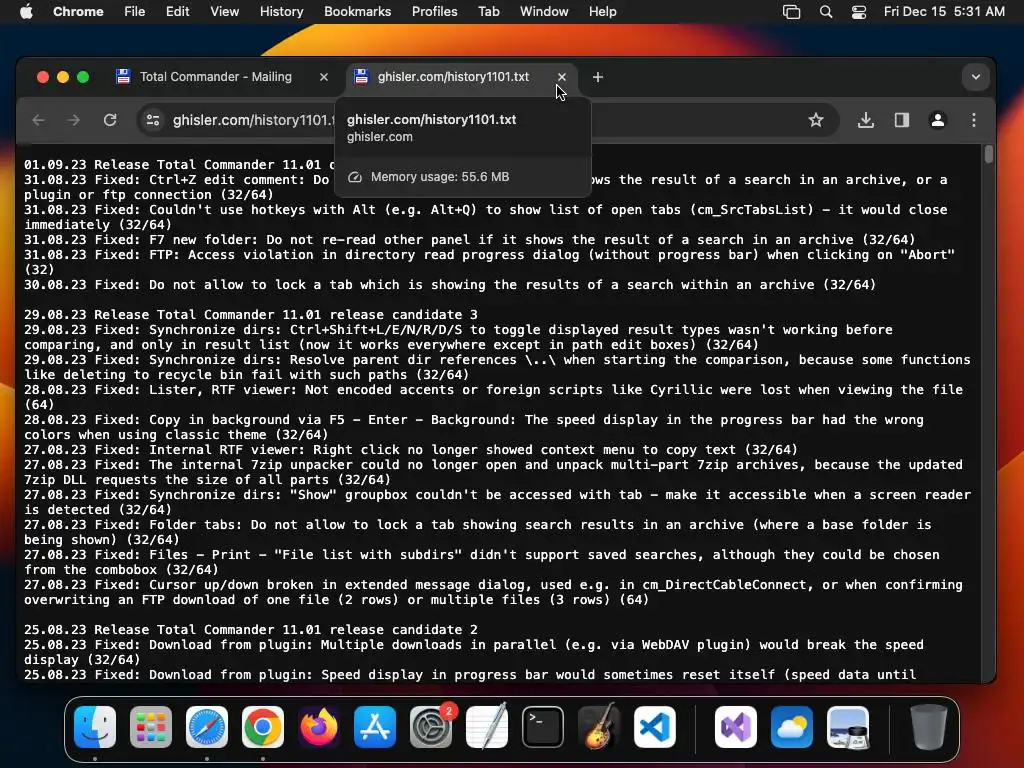Open the Profiles menu

tap(434, 12)
